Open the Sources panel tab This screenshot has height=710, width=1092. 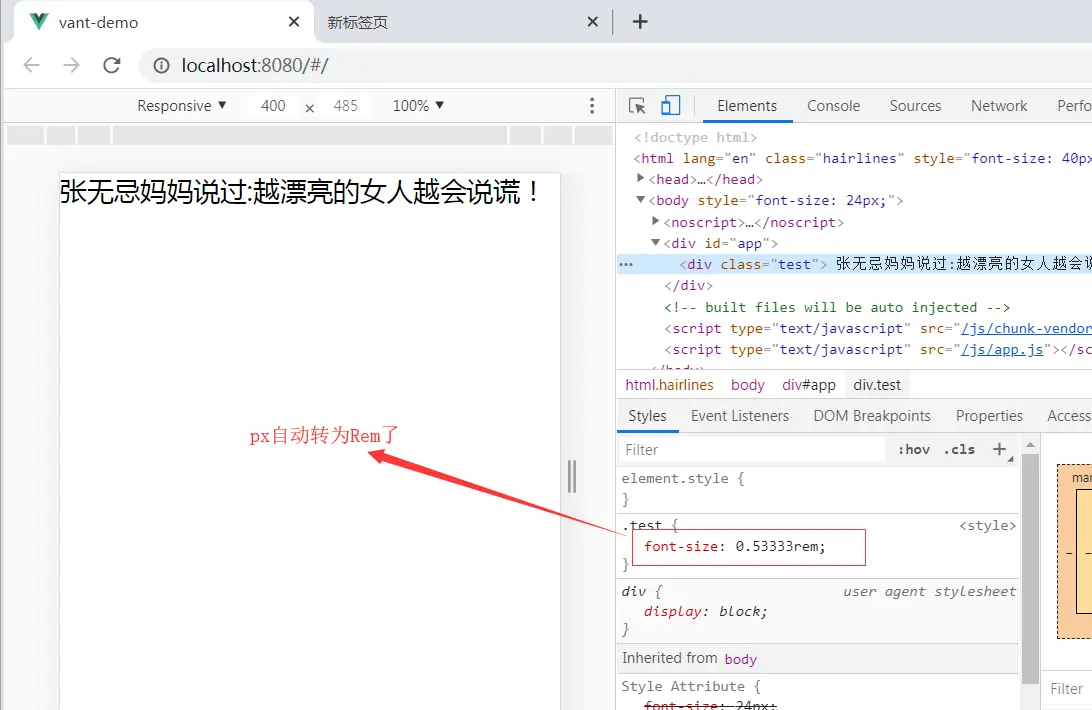pyautogui.click(x=915, y=106)
